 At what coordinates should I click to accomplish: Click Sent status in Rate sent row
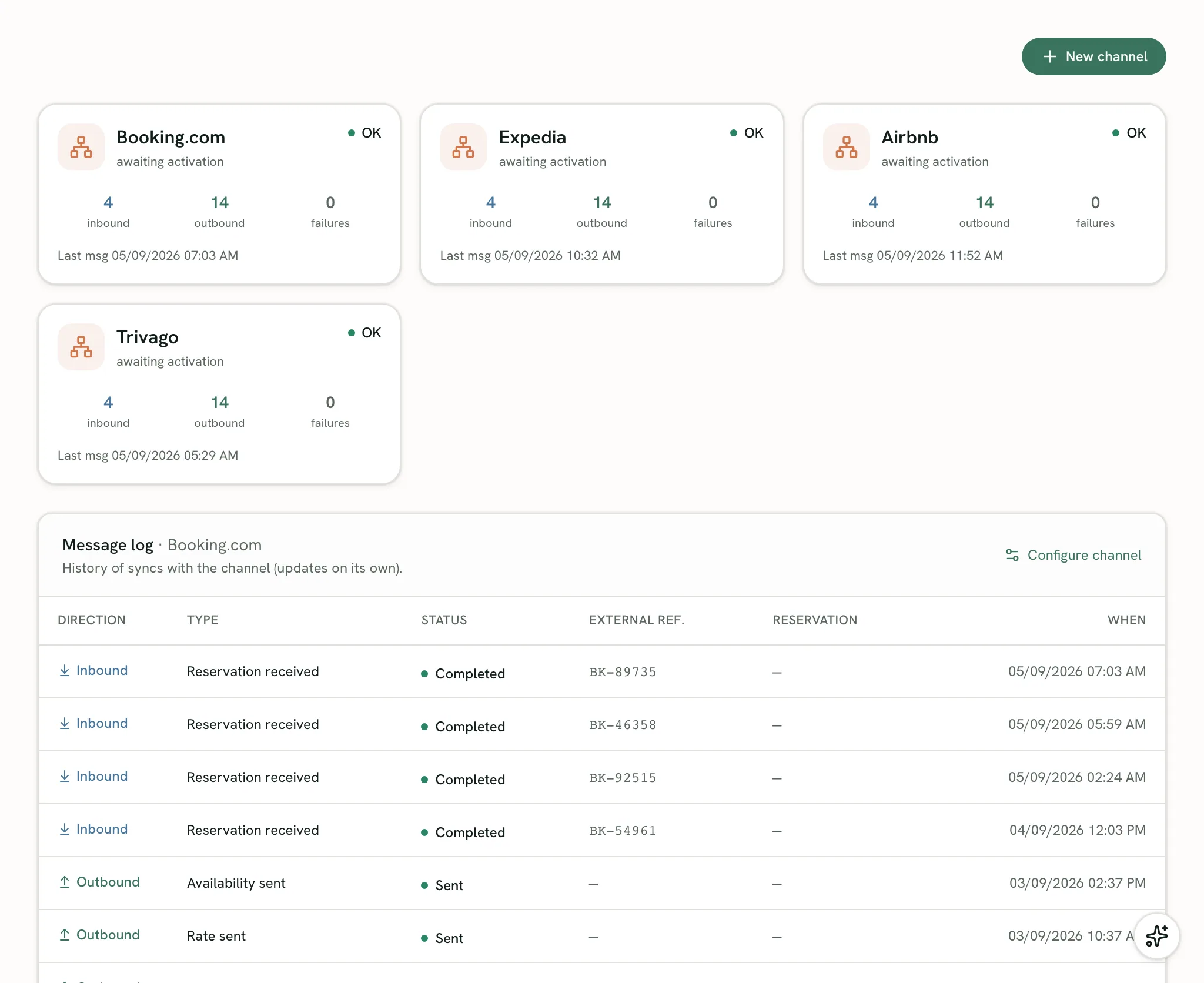(442, 938)
